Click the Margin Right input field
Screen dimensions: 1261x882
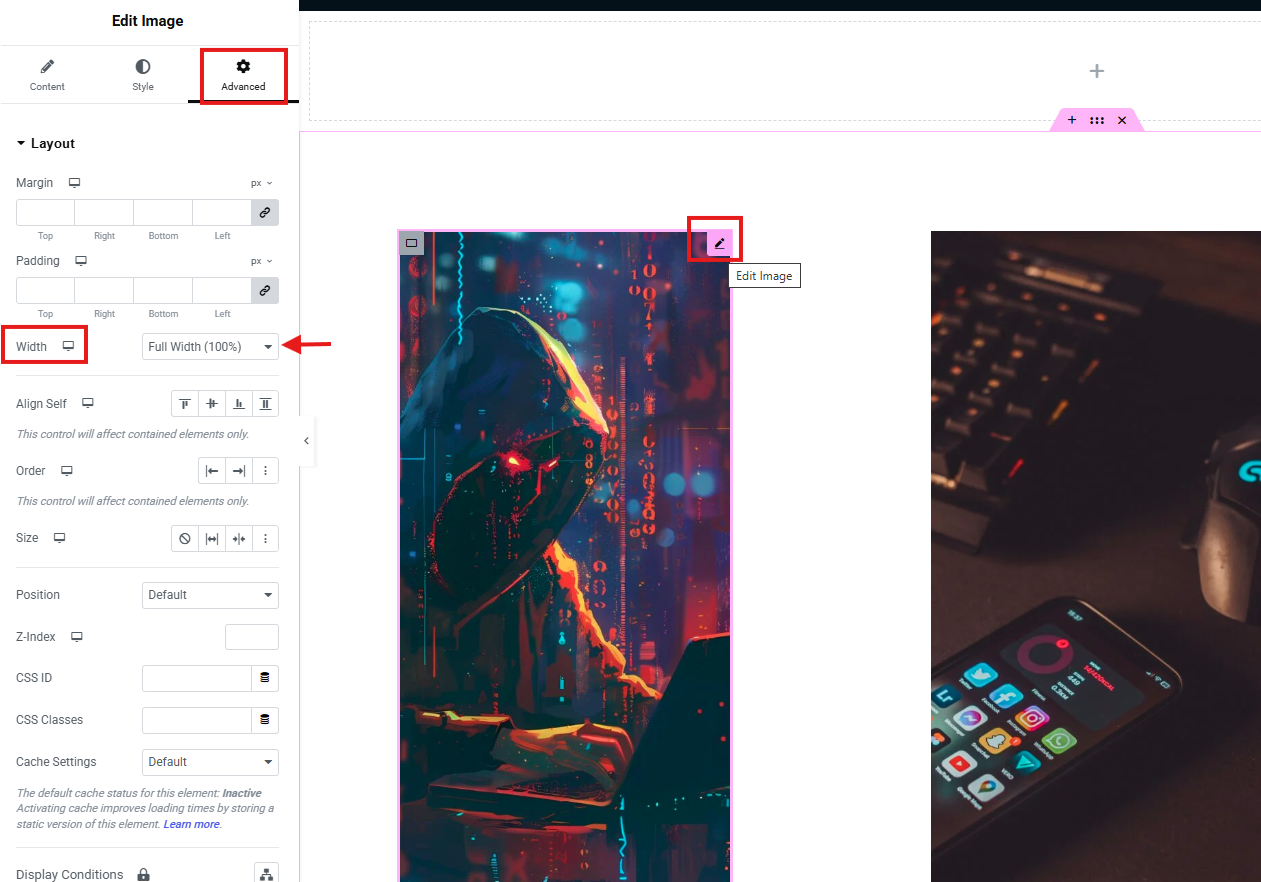click(104, 212)
